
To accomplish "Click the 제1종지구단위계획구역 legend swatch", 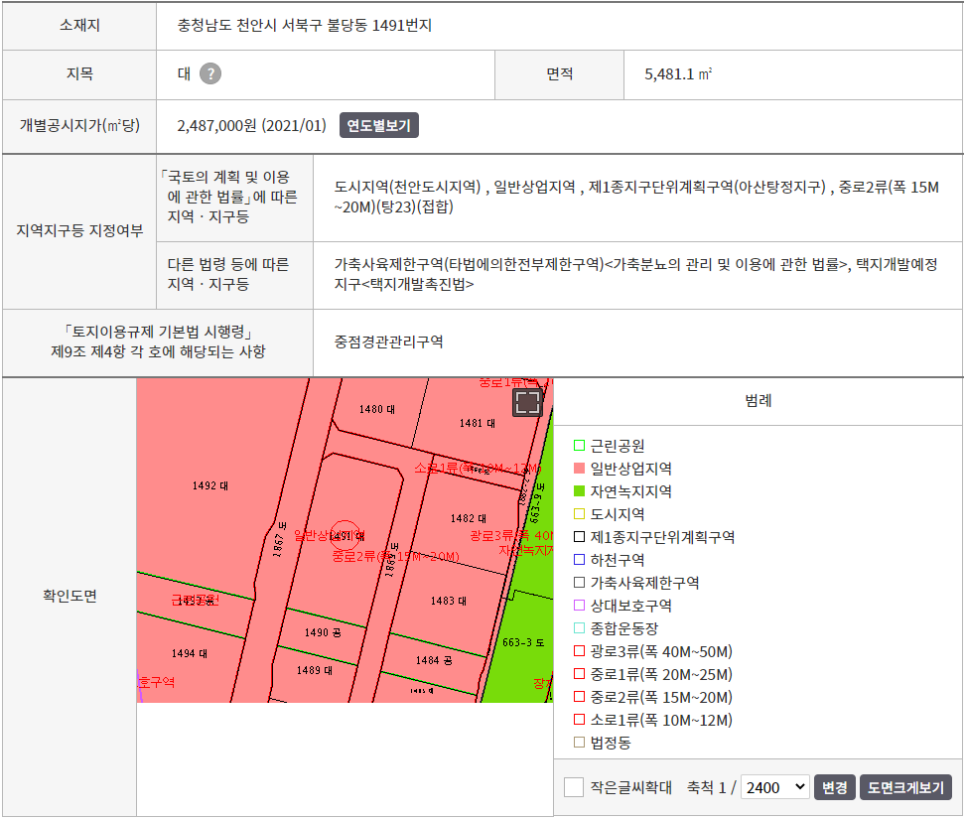I will (579, 537).
